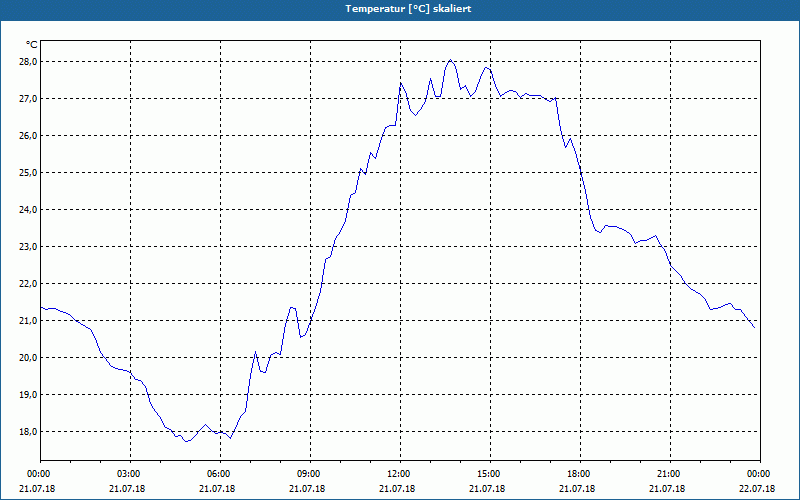Click the "24,0" y-axis value
Viewport: 800px width, 500px height.
pyautogui.click(x=28, y=210)
